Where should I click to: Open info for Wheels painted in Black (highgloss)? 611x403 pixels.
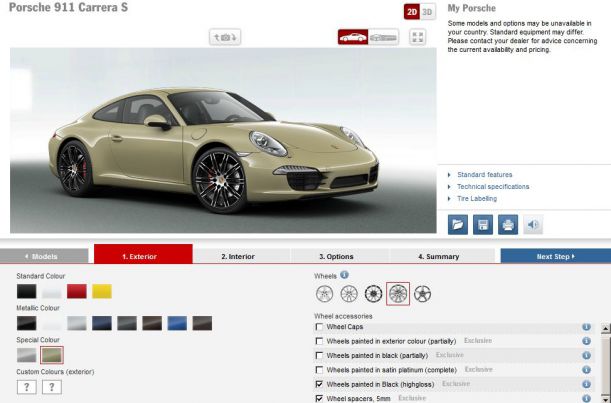tap(586, 384)
